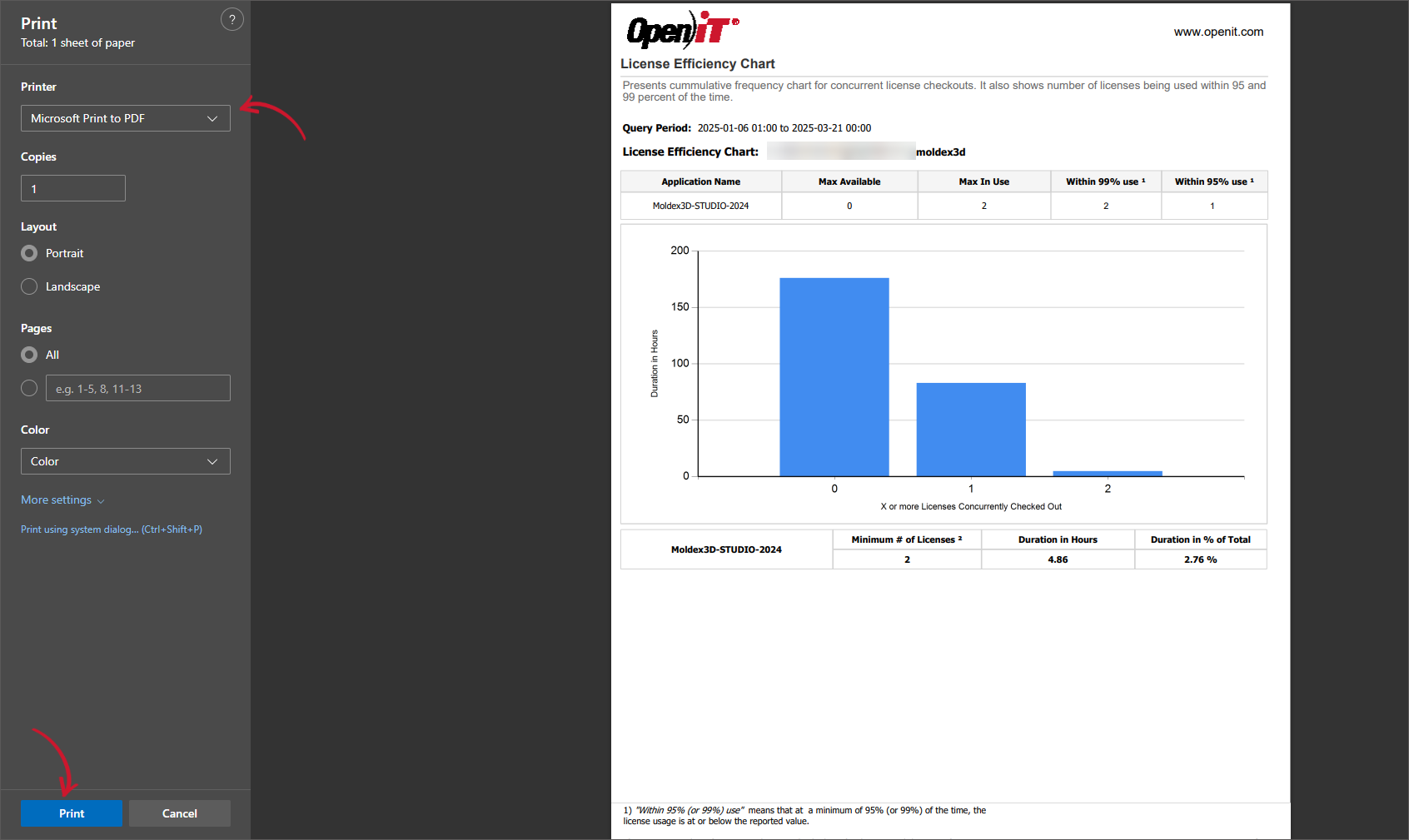The height and width of the screenshot is (840, 1409).
Task: Choose the All pages radio button
Action: pyautogui.click(x=29, y=355)
